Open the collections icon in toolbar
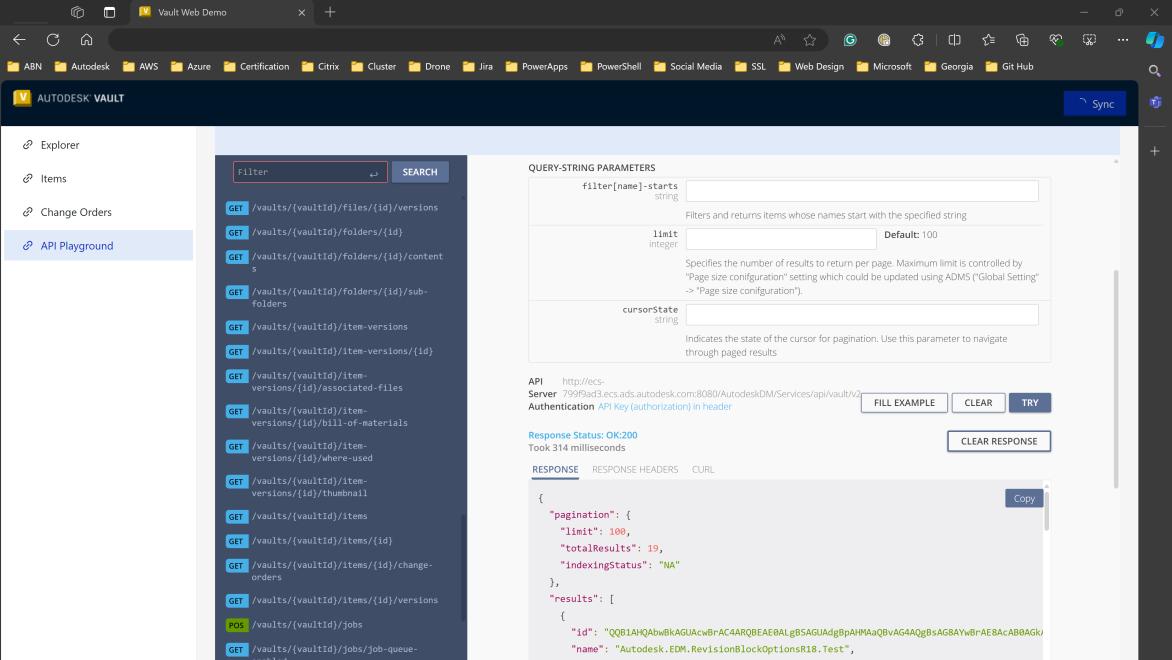 coord(1022,40)
